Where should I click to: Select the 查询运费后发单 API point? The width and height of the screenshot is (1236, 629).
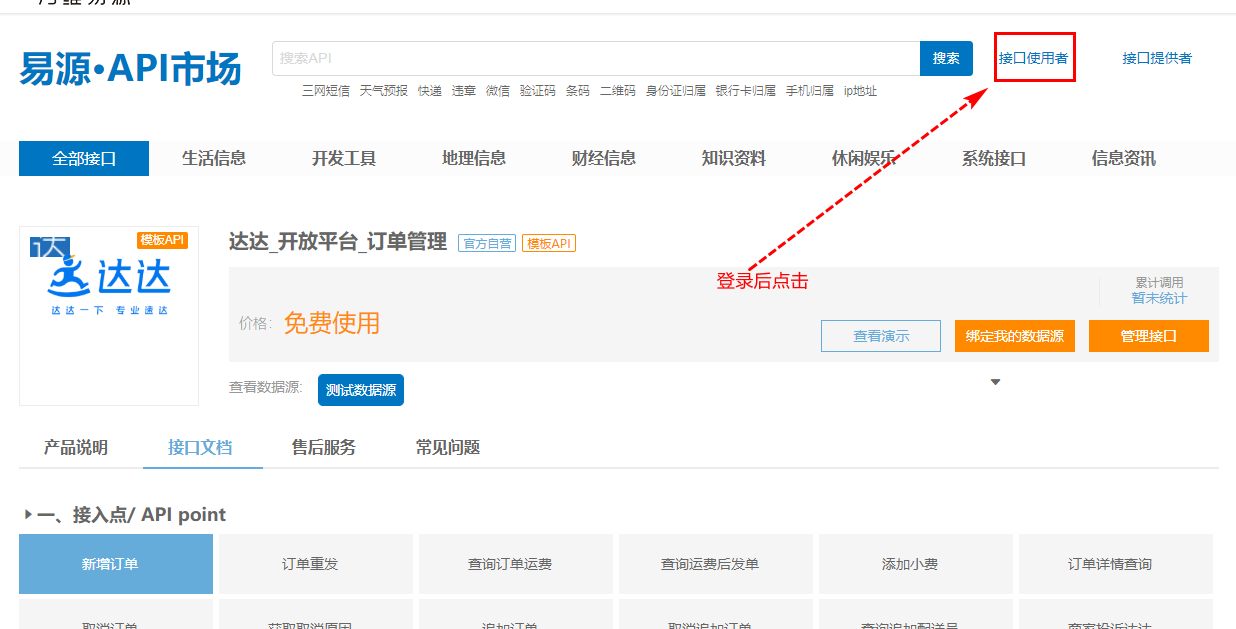716,564
